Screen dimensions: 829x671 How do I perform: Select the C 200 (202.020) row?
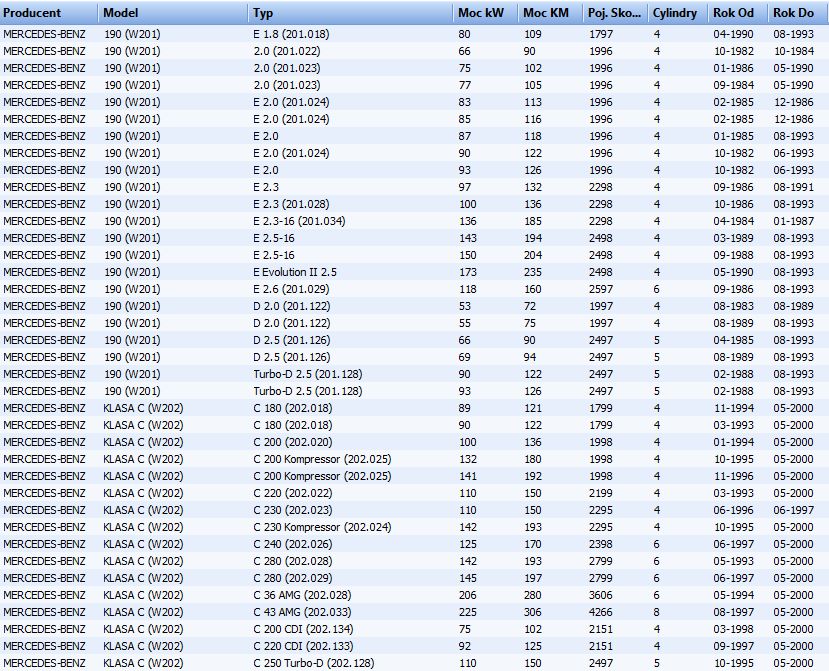(414, 442)
